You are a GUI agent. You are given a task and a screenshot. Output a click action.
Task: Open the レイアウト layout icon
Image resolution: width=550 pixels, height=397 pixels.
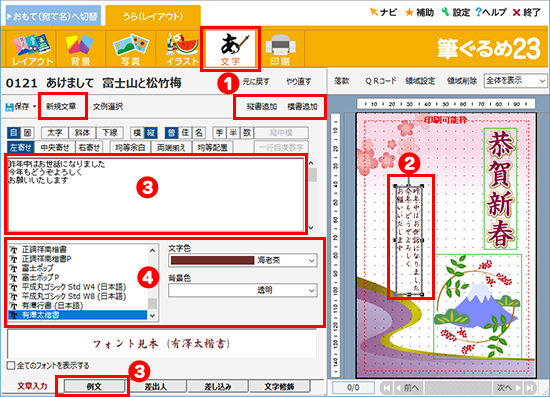(31, 49)
